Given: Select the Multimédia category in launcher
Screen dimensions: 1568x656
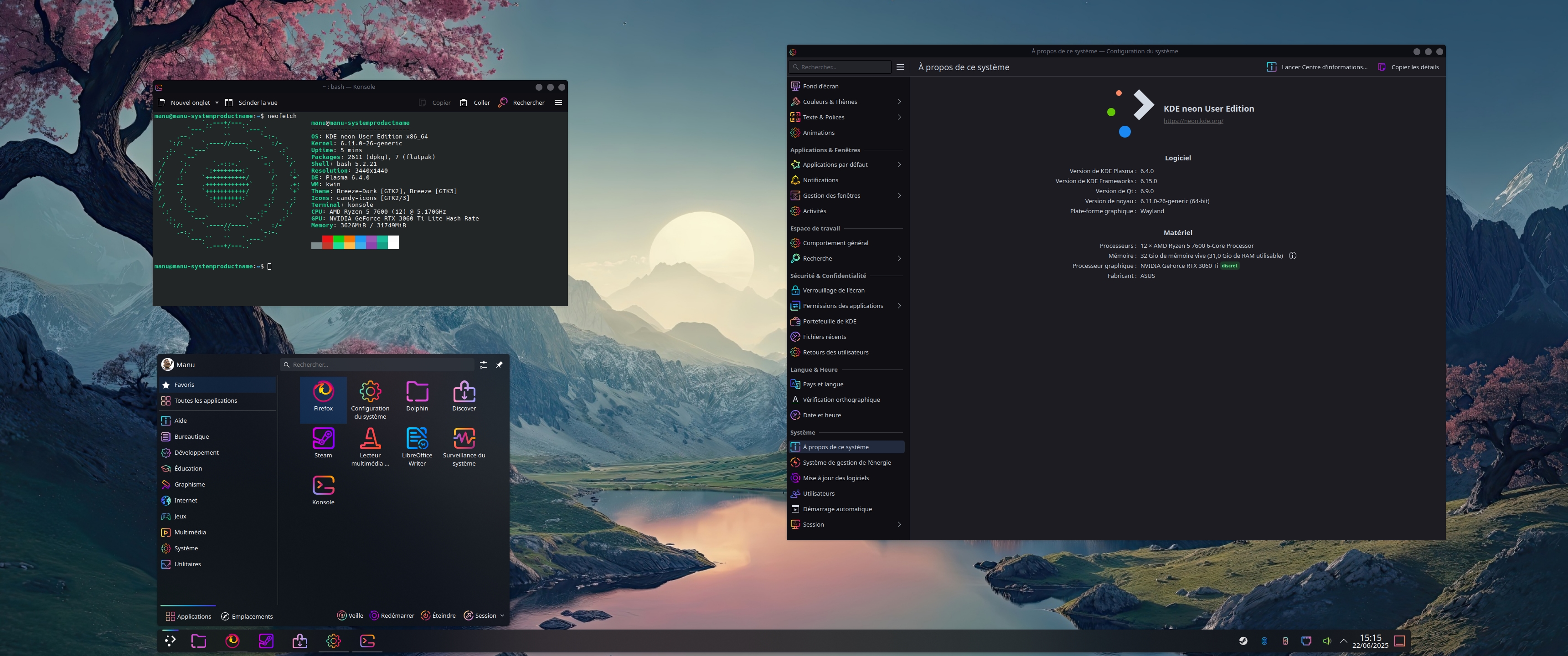Looking at the screenshot, I should [190, 533].
